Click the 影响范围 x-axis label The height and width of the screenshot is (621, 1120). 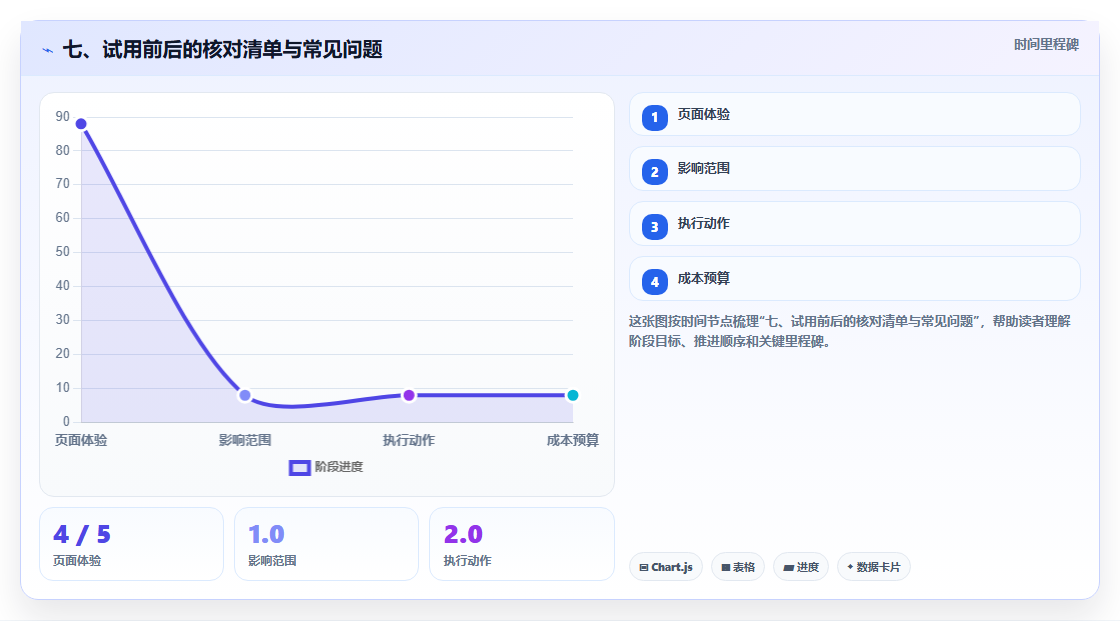245,440
